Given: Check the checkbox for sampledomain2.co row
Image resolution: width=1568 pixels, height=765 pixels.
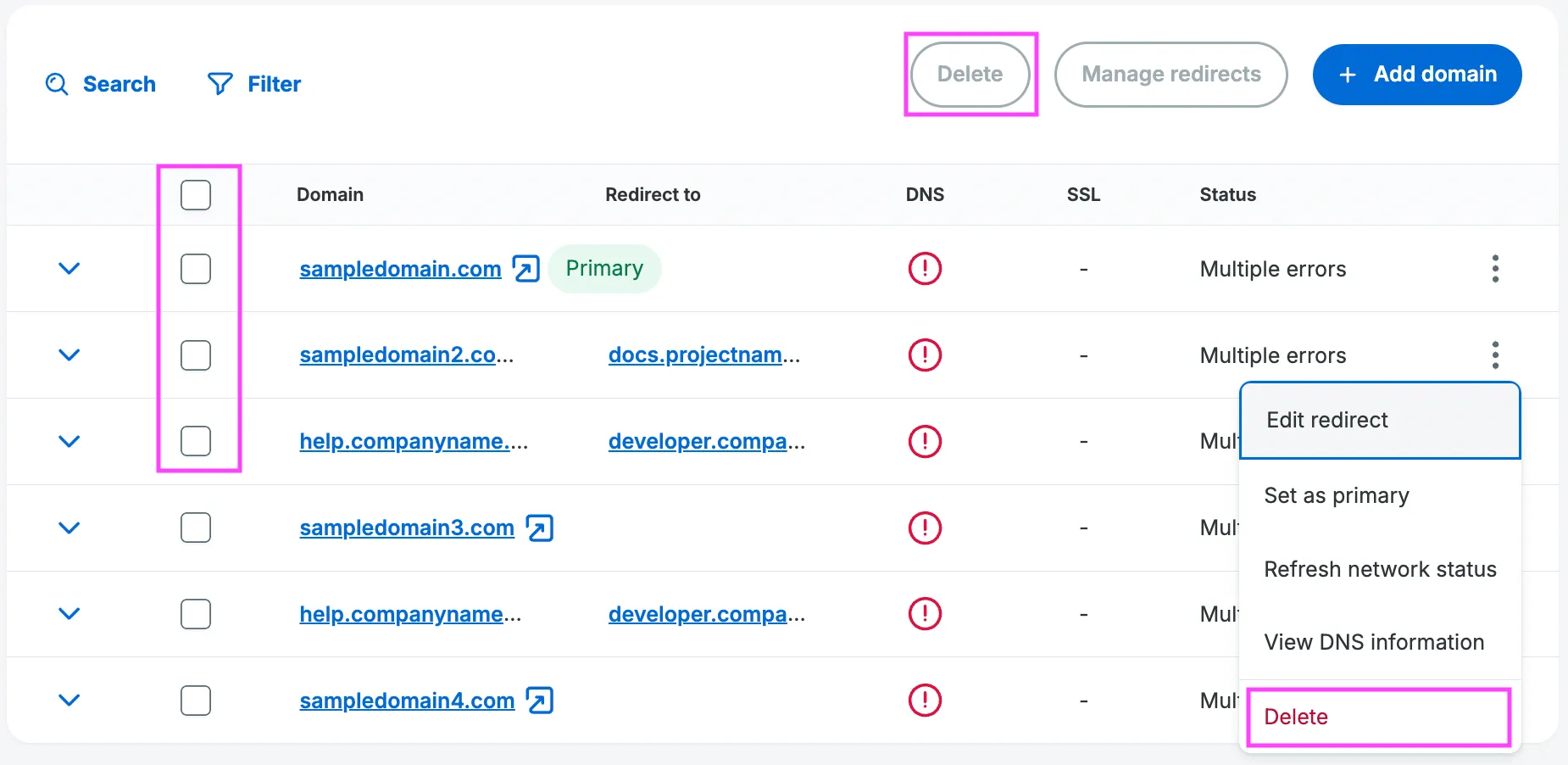Looking at the screenshot, I should click(x=195, y=355).
